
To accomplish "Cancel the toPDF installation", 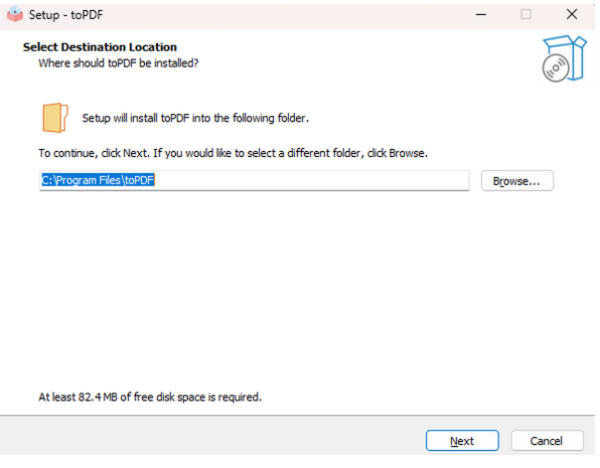I will tap(547, 441).
